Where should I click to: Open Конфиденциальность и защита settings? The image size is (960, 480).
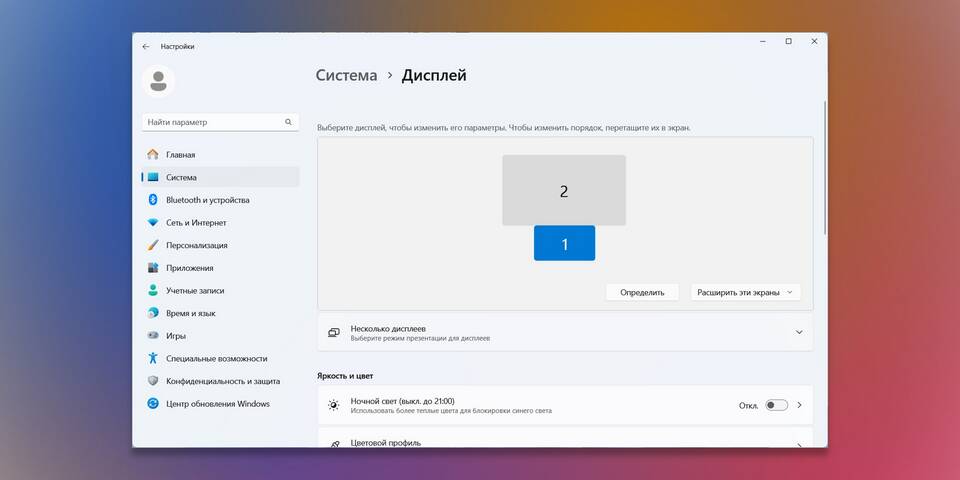click(x=220, y=381)
